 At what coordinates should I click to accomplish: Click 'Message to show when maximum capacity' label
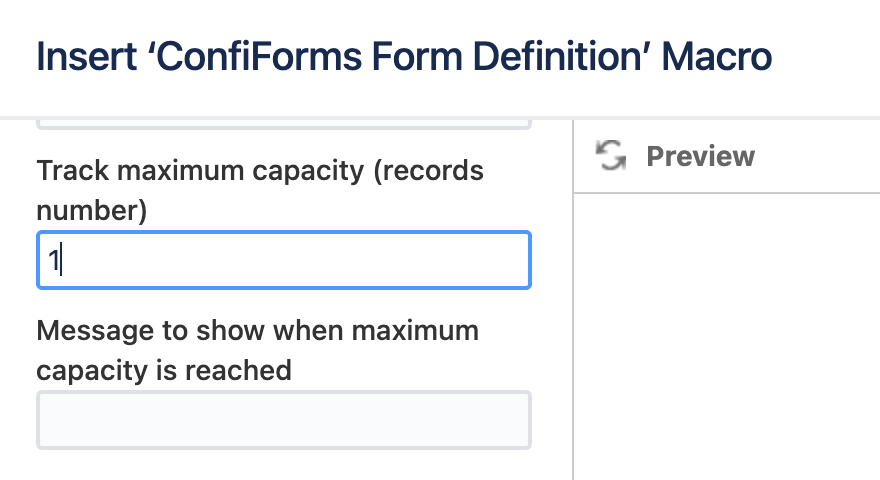[258, 350]
